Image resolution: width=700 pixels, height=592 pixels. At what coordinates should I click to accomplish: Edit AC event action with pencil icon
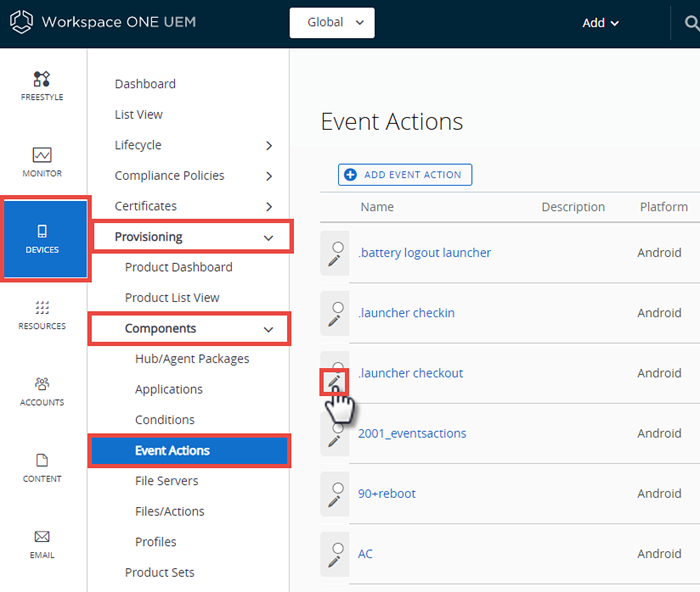[x=333, y=562]
